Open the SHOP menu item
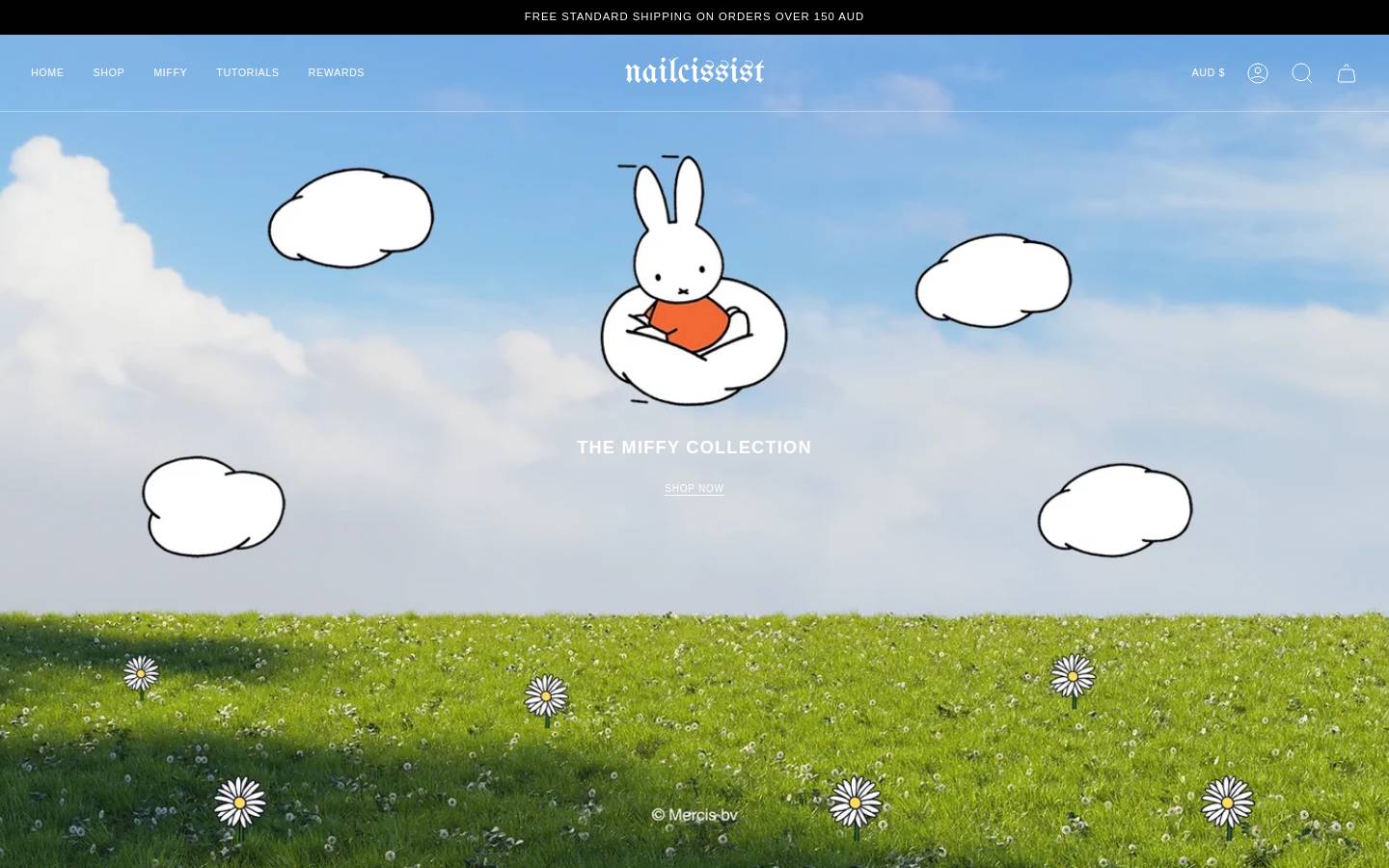The image size is (1389, 868). [x=109, y=73]
